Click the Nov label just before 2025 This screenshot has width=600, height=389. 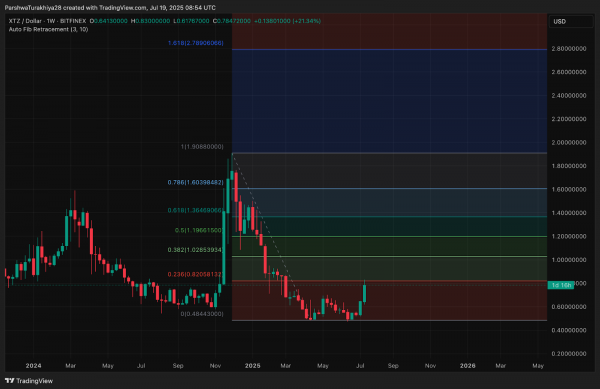click(x=215, y=366)
